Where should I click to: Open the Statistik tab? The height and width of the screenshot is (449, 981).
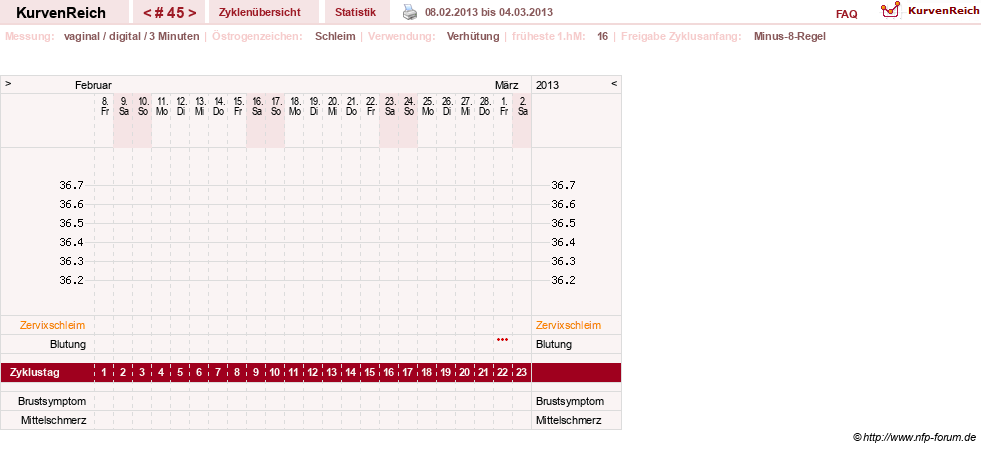(355, 12)
